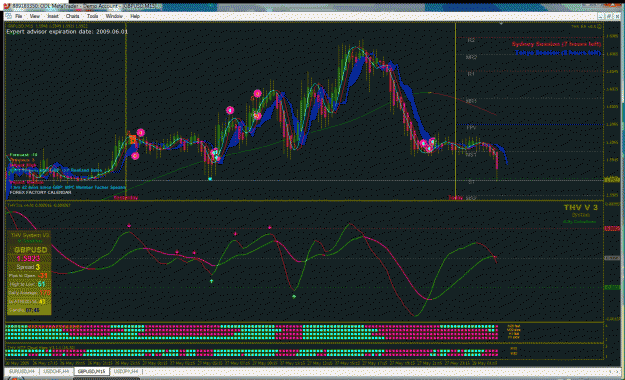Click the chart shift triangle marker
625x380 pixels.
point(501,24)
